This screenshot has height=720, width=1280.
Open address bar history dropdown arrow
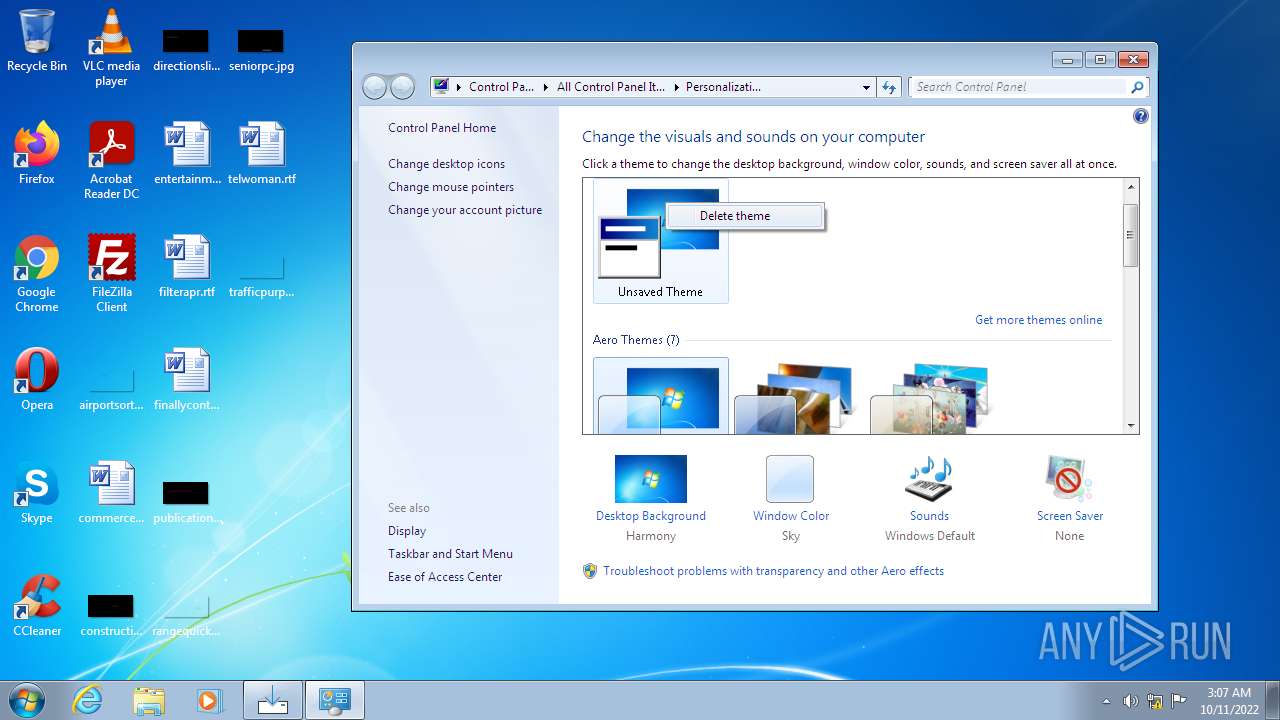point(866,87)
